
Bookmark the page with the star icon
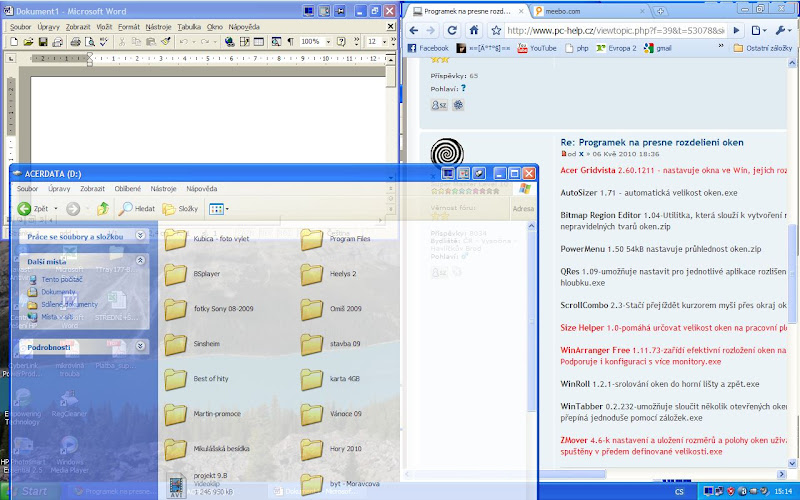[496, 31]
